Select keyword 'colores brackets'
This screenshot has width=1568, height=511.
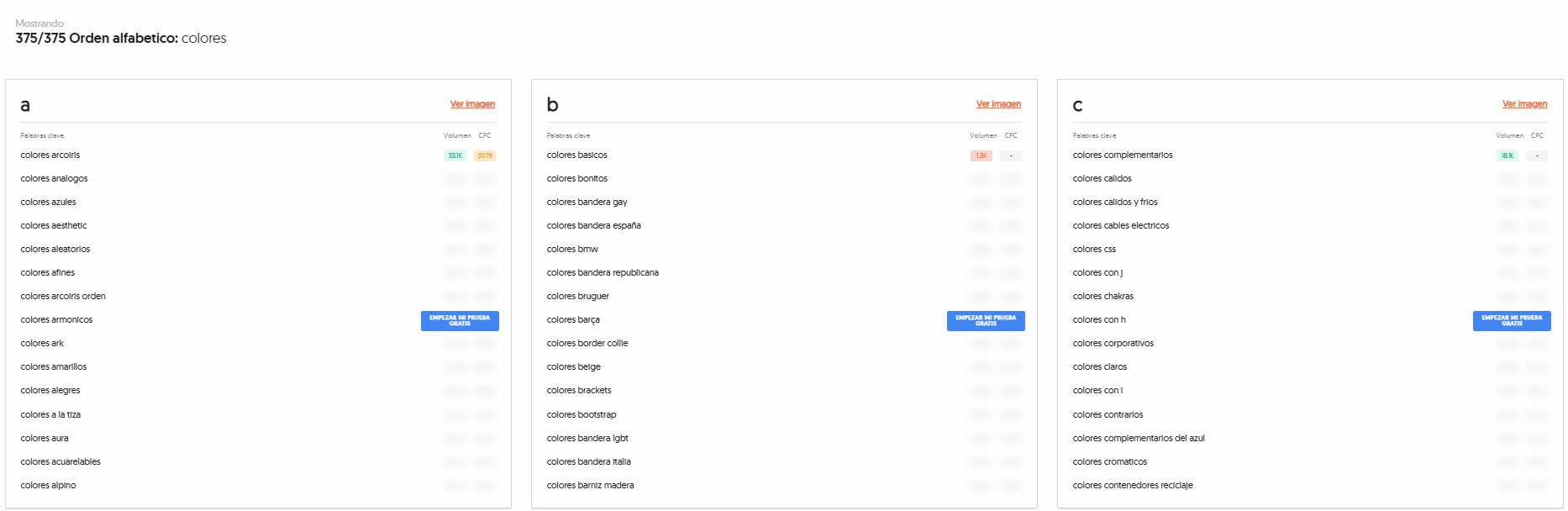(x=579, y=391)
